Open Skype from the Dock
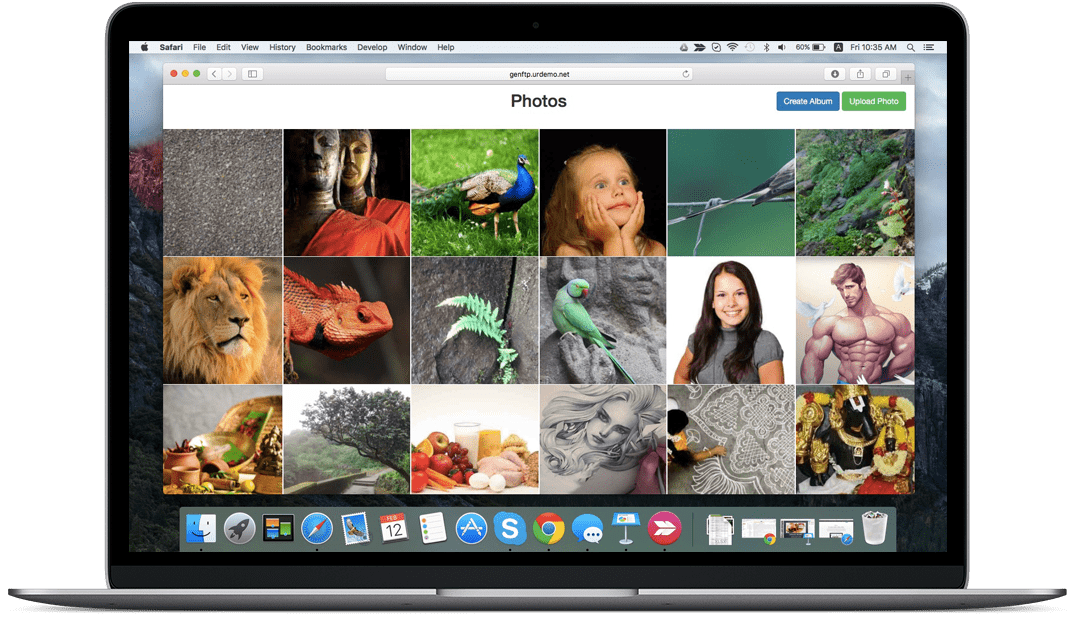The image size is (1079, 617). tap(509, 528)
